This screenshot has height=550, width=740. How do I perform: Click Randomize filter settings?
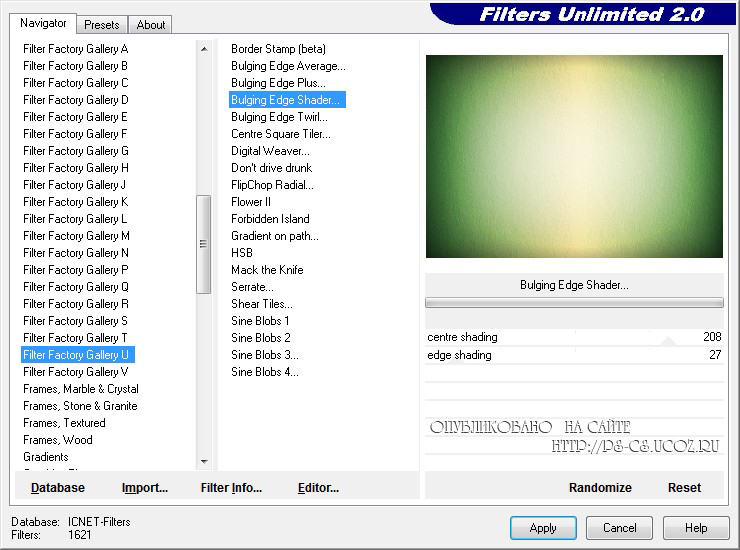(600, 488)
